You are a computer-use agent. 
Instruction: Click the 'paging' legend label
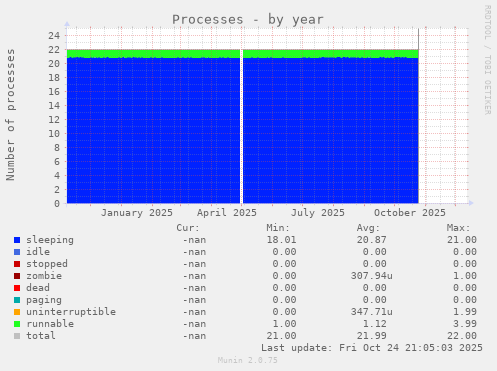pos(44,300)
